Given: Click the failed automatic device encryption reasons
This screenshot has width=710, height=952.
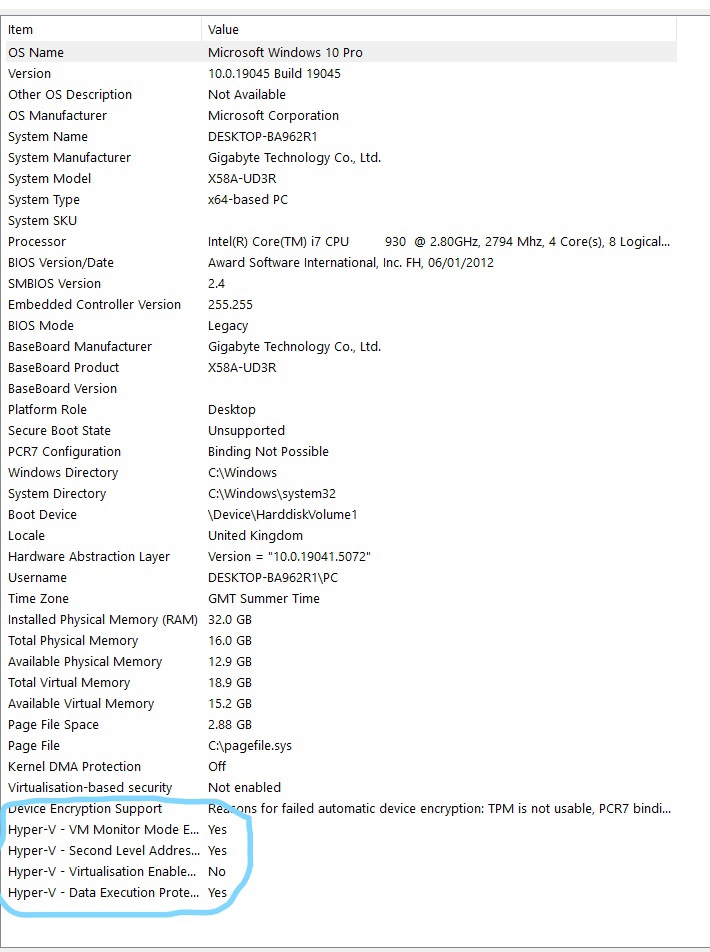Looking at the screenshot, I should coord(439,809).
